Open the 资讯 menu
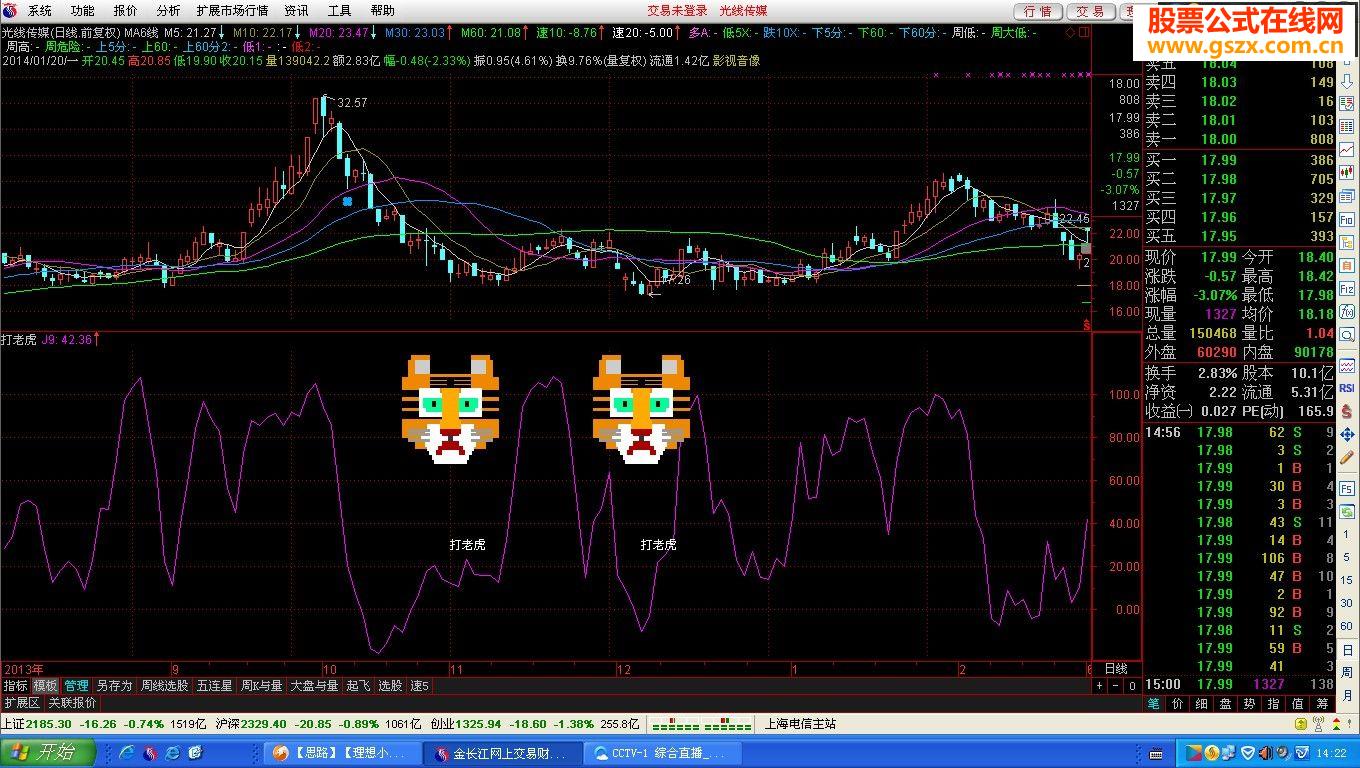Viewport: 1360px width, 768px height. click(296, 11)
